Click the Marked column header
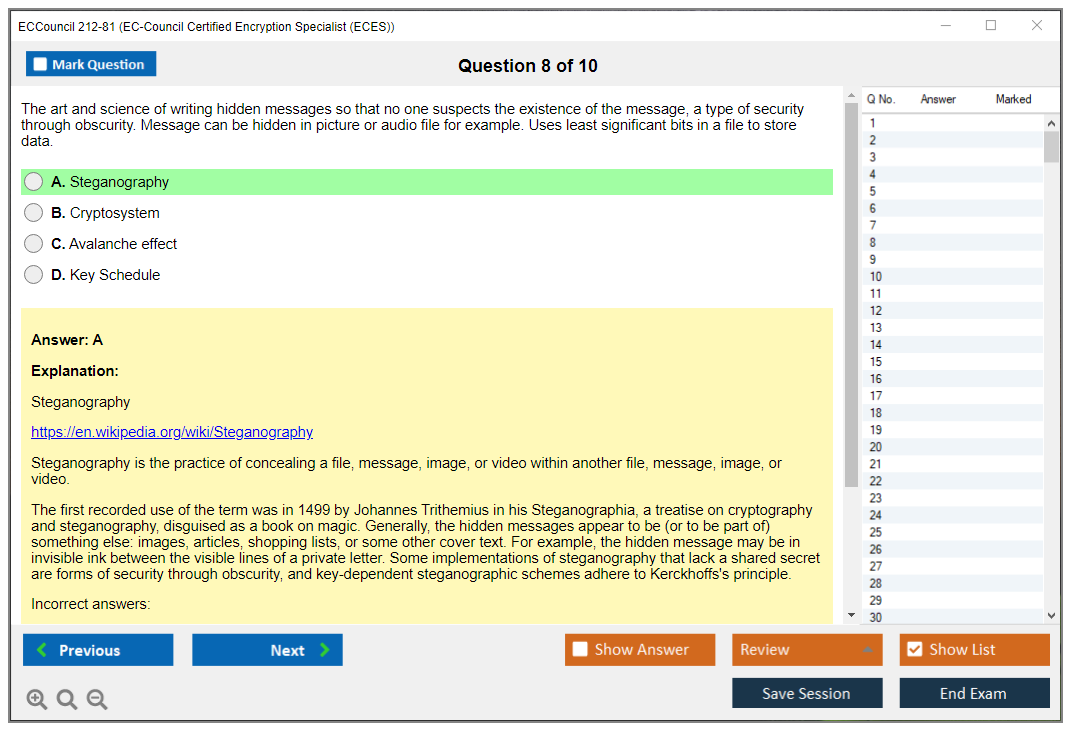 pyautogui.click(x=1013, y=99)
